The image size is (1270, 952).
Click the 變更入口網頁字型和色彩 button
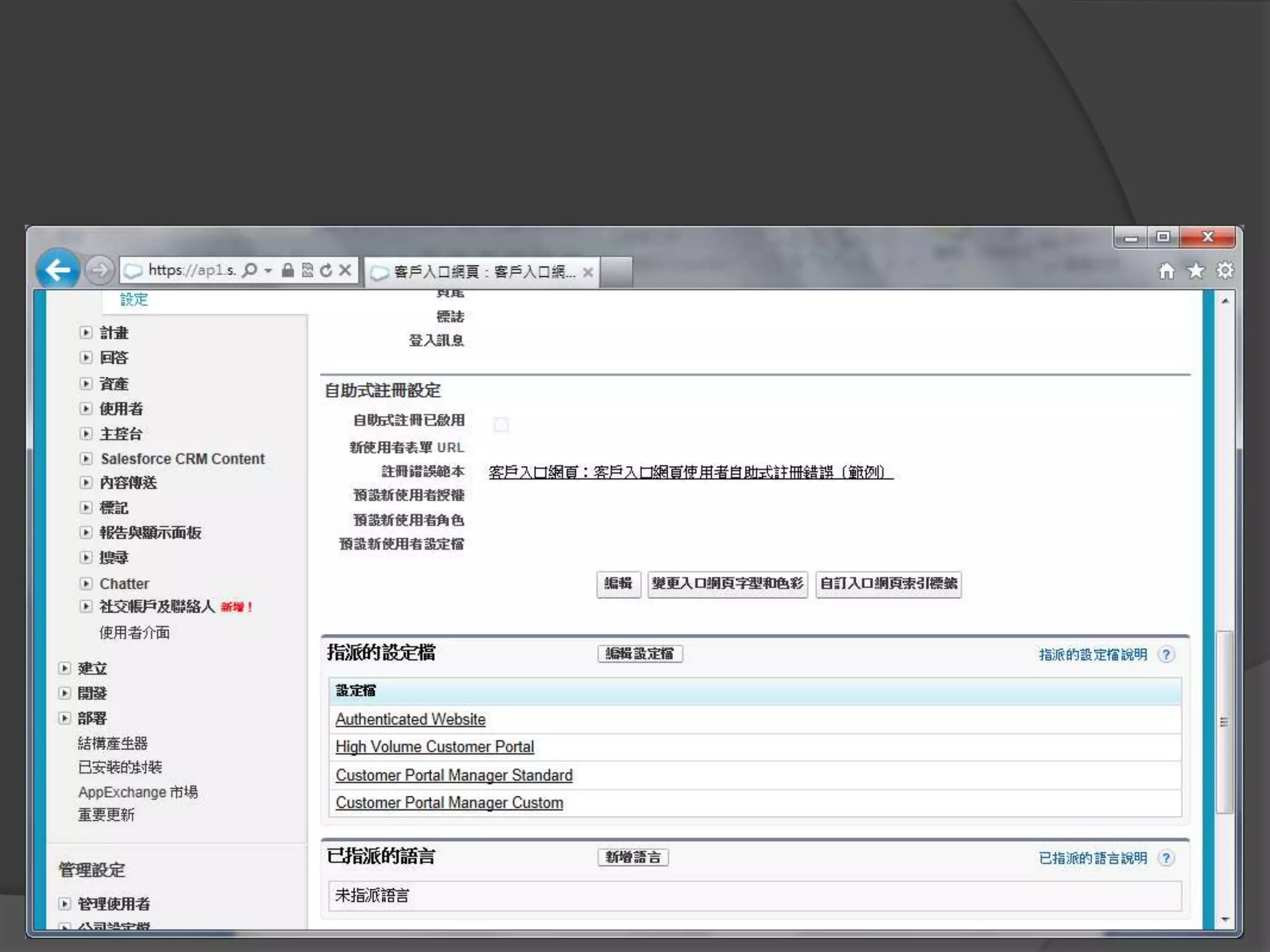[727, 584]
